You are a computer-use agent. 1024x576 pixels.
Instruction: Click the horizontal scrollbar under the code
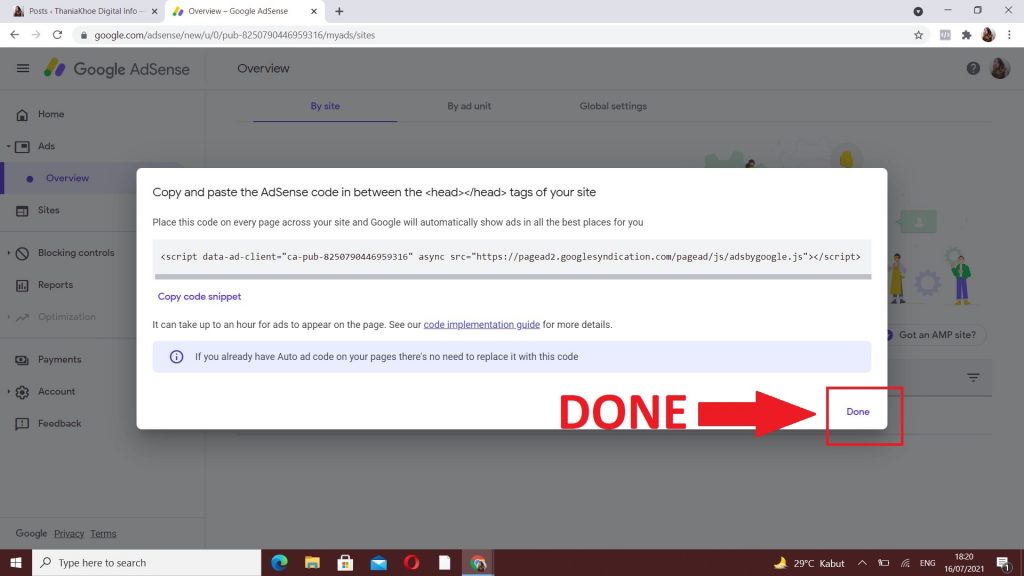(x=513, y=276)
